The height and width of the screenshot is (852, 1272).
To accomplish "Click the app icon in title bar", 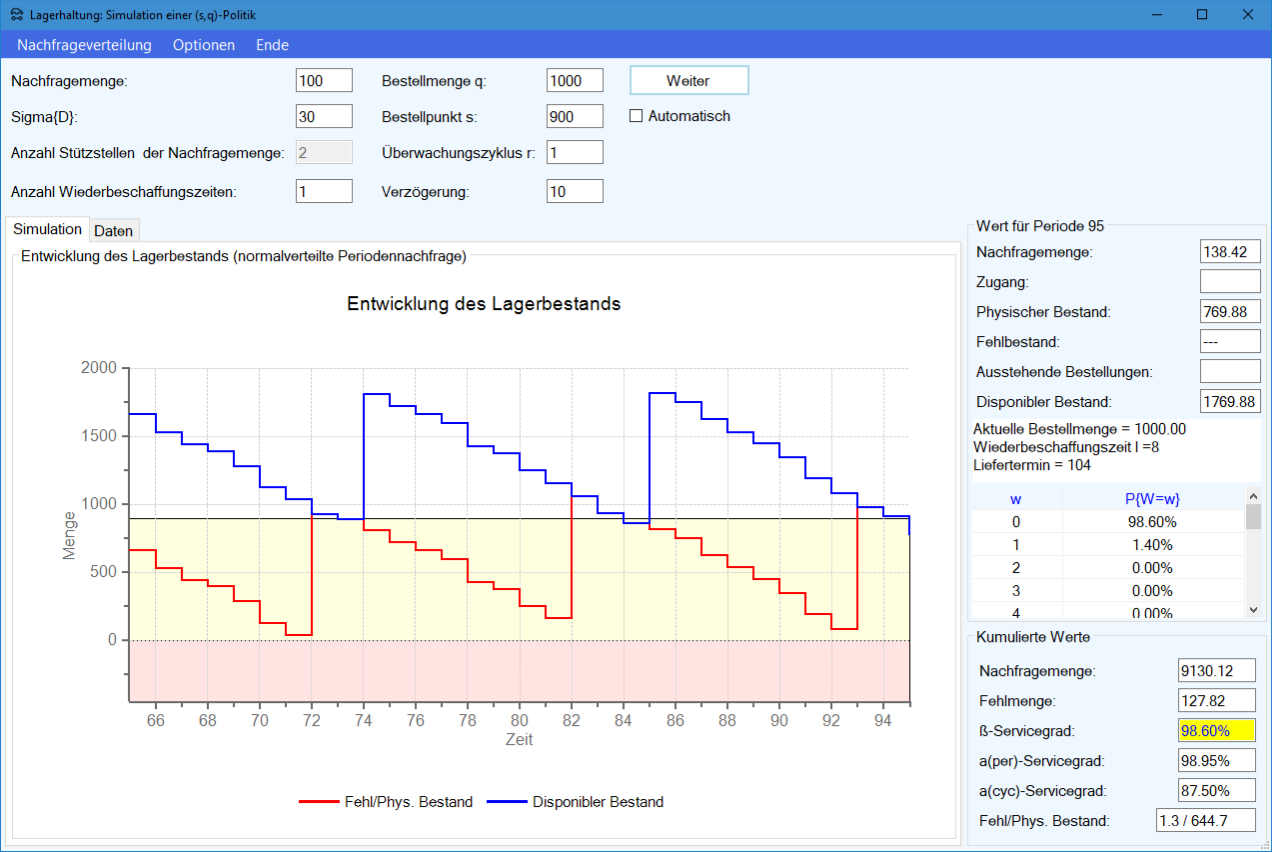I will 16,14.
